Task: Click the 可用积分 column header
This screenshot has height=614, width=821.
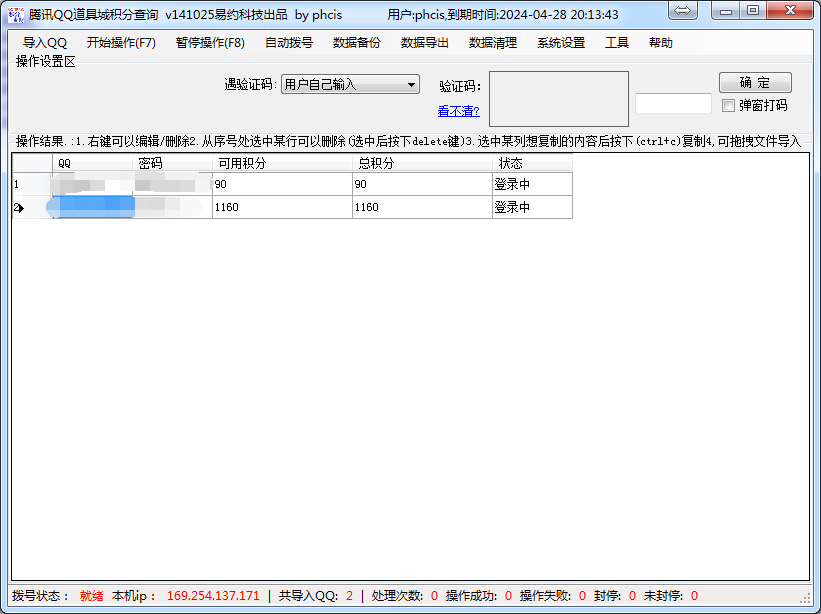Action: [283, 163]
